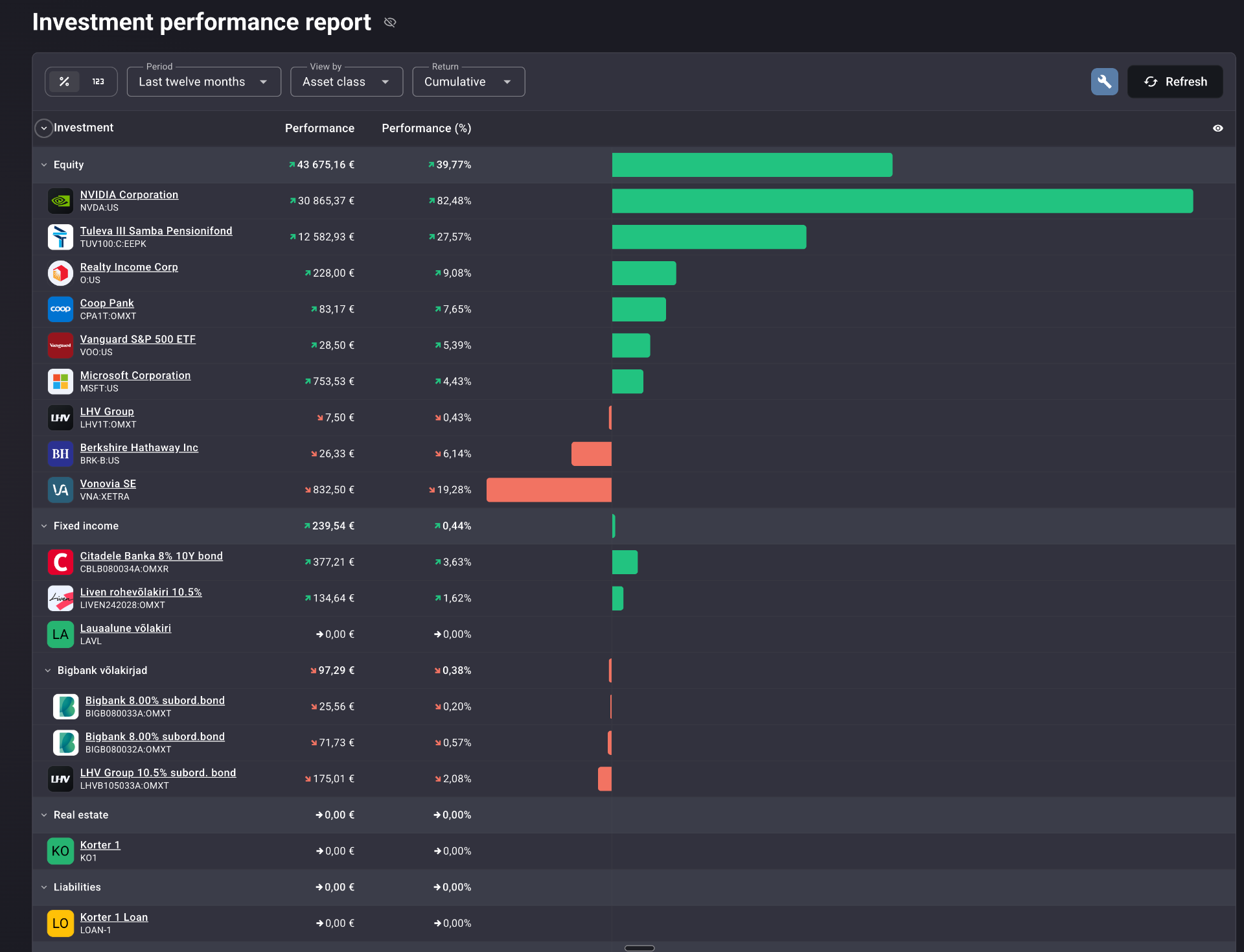1244x952 pixels.
Task: Toggle the column visibility eye icon
Action: (x=1218, y=128)
